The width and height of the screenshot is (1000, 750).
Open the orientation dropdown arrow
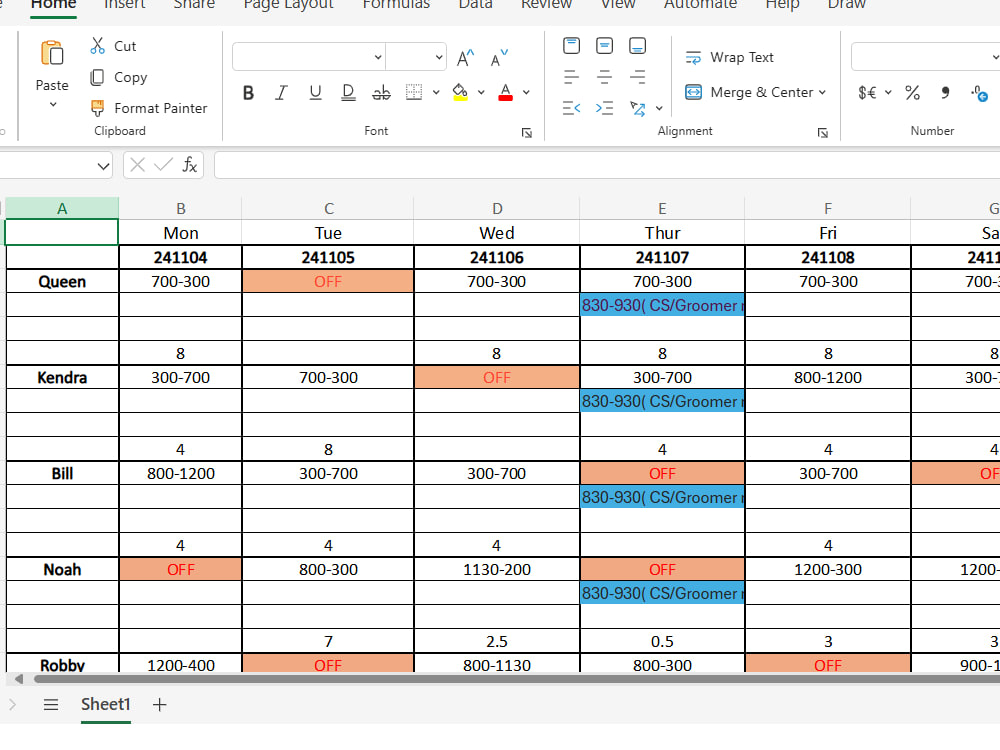659,108
